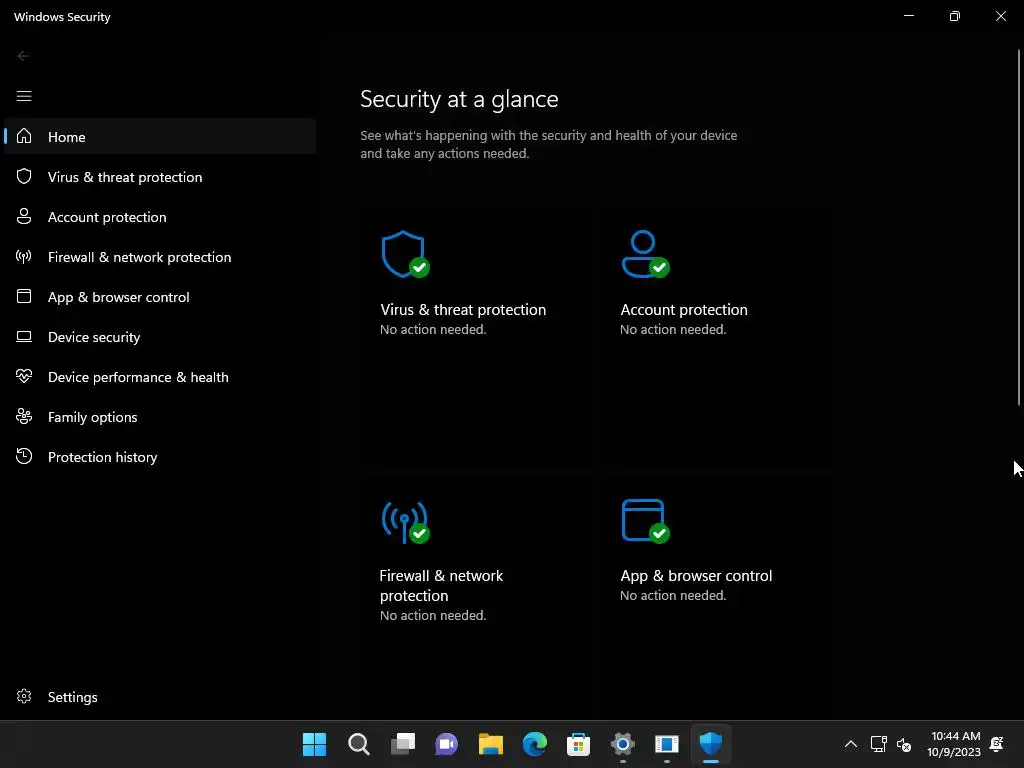Open taskbar Search

[359, 744]
